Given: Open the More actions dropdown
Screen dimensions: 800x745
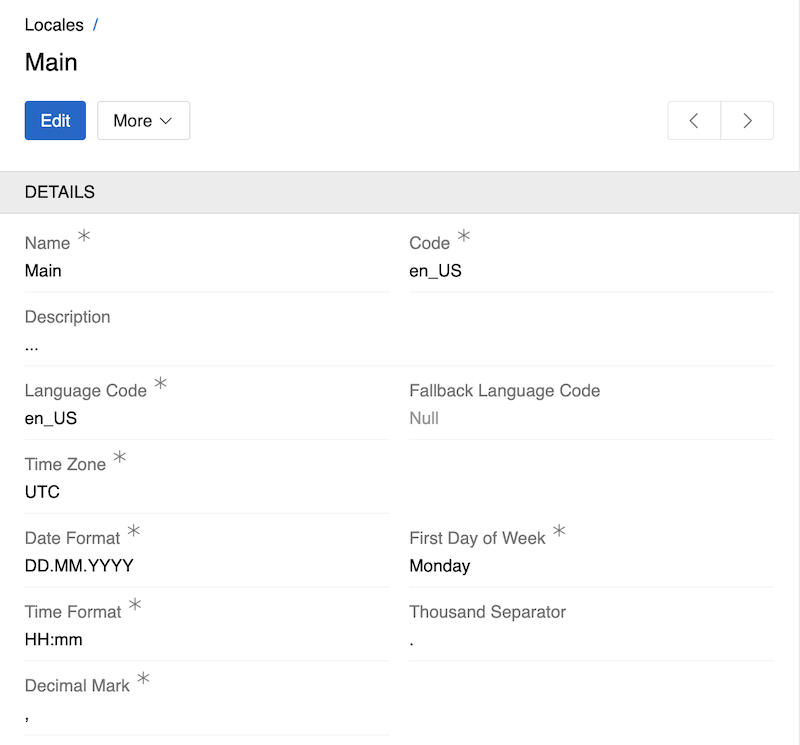Looking at the screenshot, I should [143, 121].
